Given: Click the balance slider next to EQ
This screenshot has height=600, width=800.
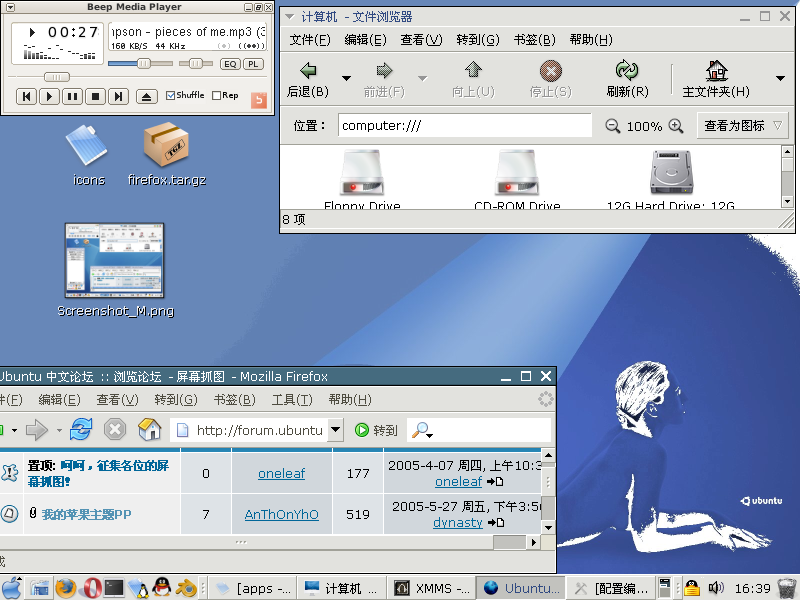Looking at the screenshot, I should [196, 64].
